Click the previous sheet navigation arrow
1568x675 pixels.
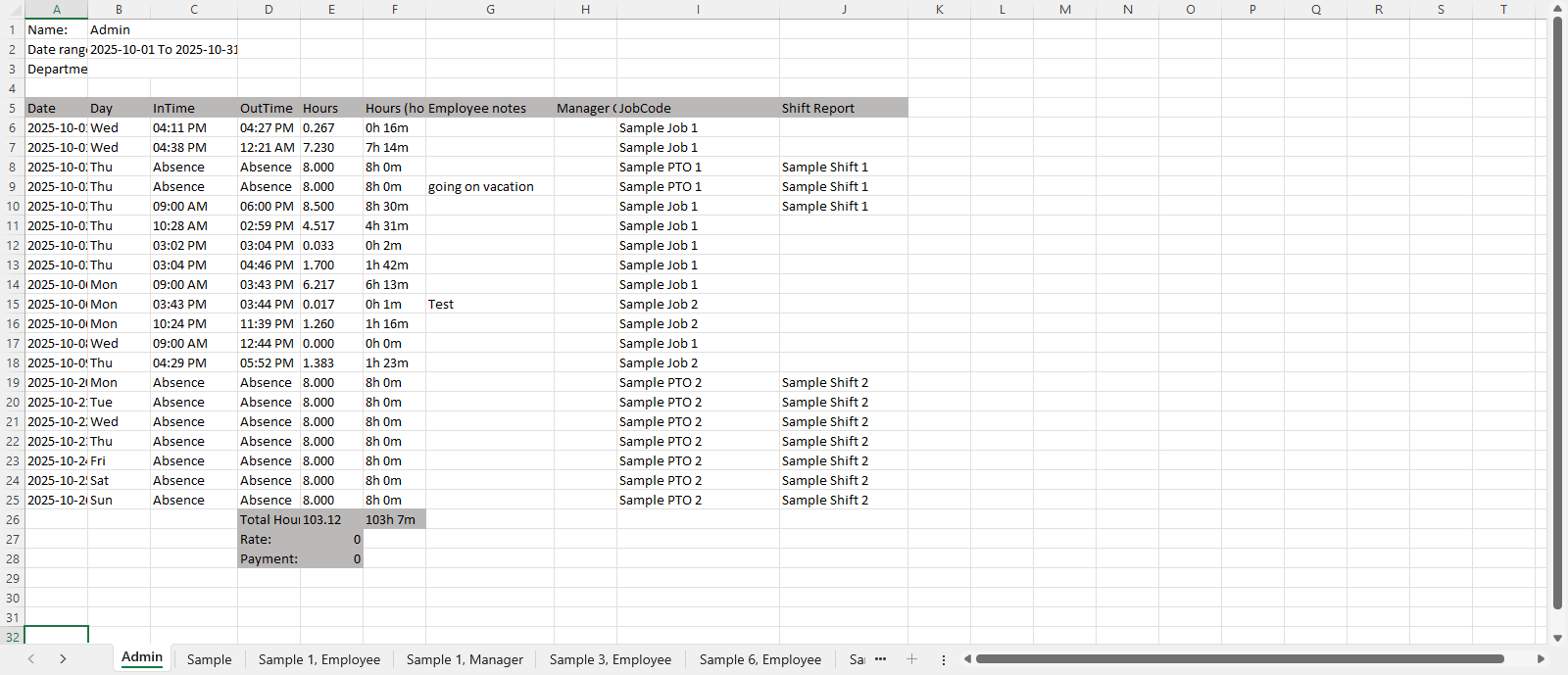coord(31,659)
